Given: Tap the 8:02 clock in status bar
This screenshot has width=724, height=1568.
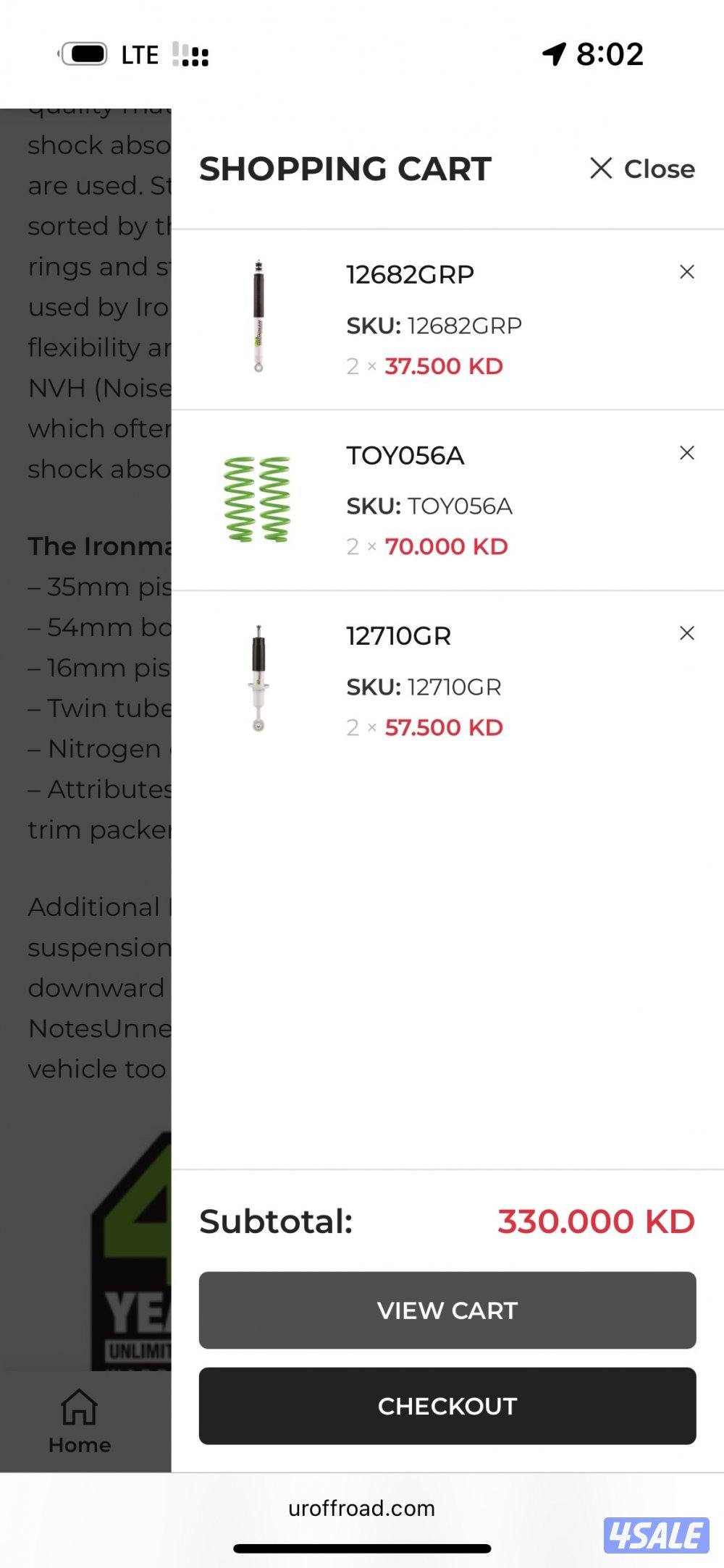Looking at the screenshot, I should click(x=610, y=54).
